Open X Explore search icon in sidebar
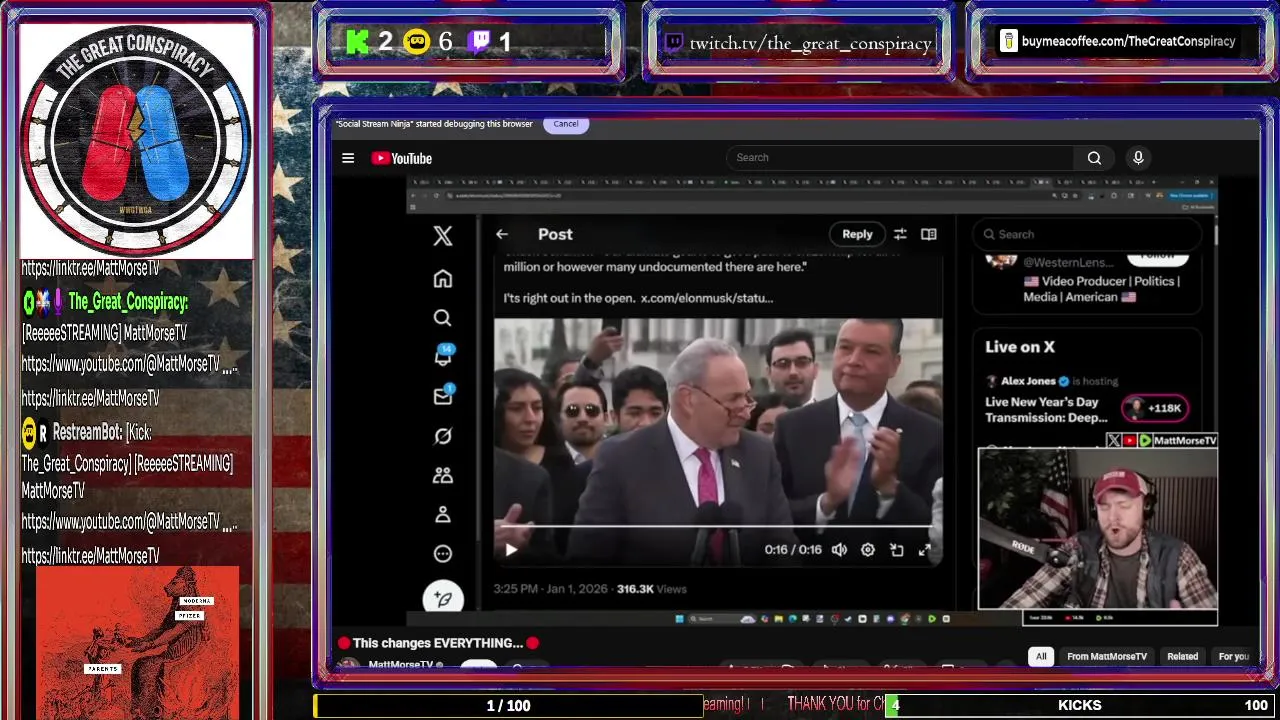1280x720 pixels. [x=443, y=318]
